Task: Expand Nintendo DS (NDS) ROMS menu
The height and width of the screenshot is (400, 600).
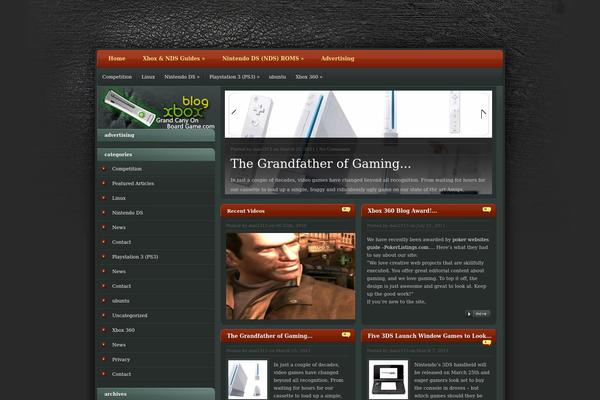Action: pos(263,59)
